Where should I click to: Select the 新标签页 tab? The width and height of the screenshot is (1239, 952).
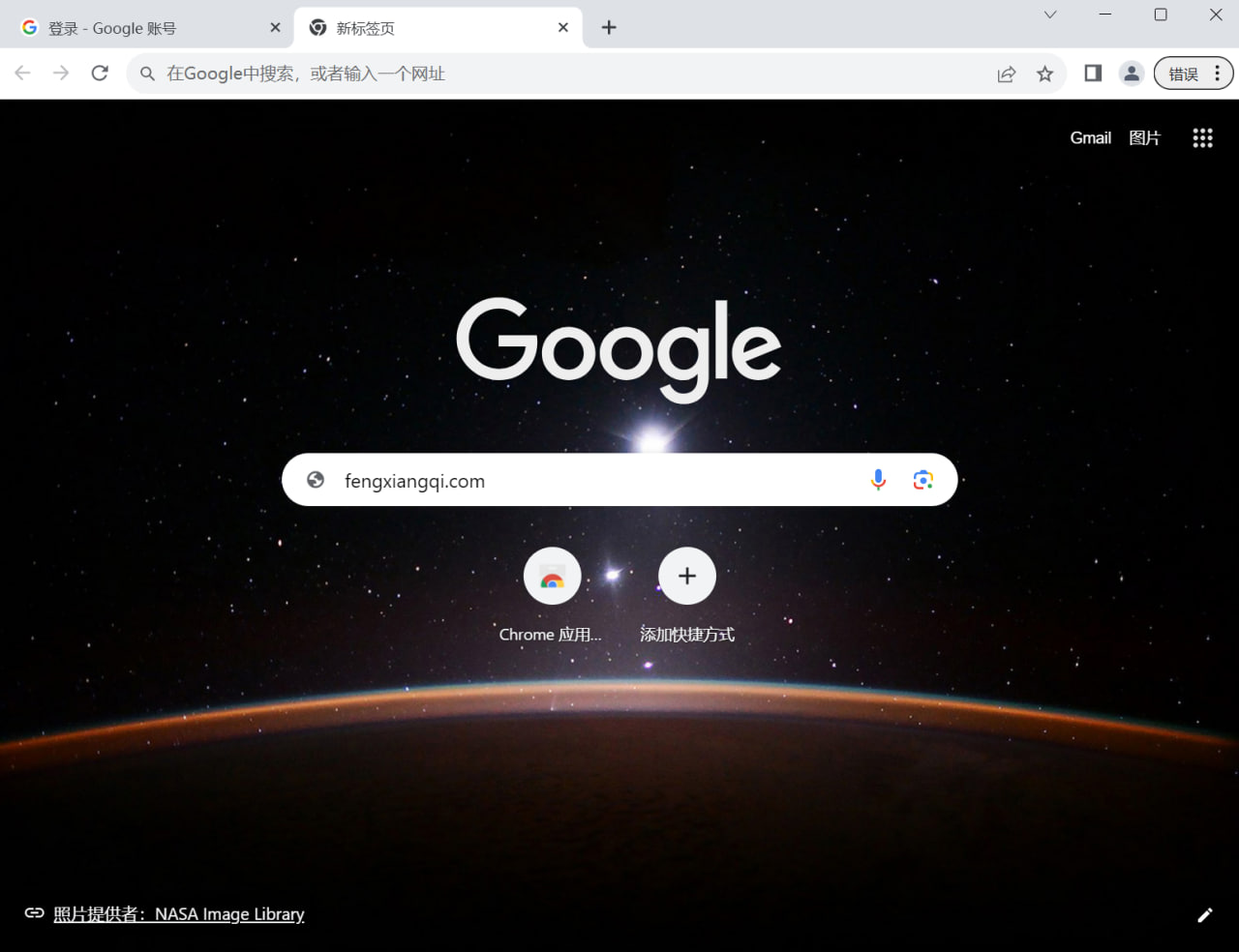click(438, 28)
